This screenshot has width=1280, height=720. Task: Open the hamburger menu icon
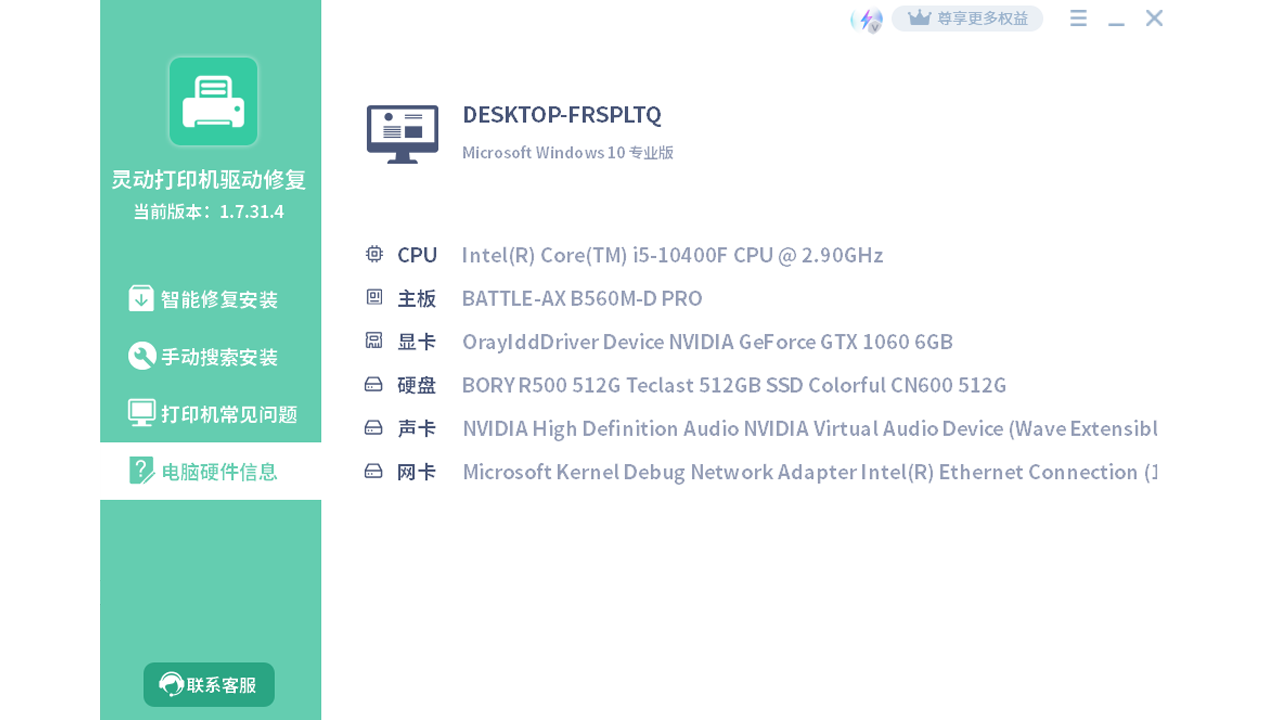[x=1078, y=18]
